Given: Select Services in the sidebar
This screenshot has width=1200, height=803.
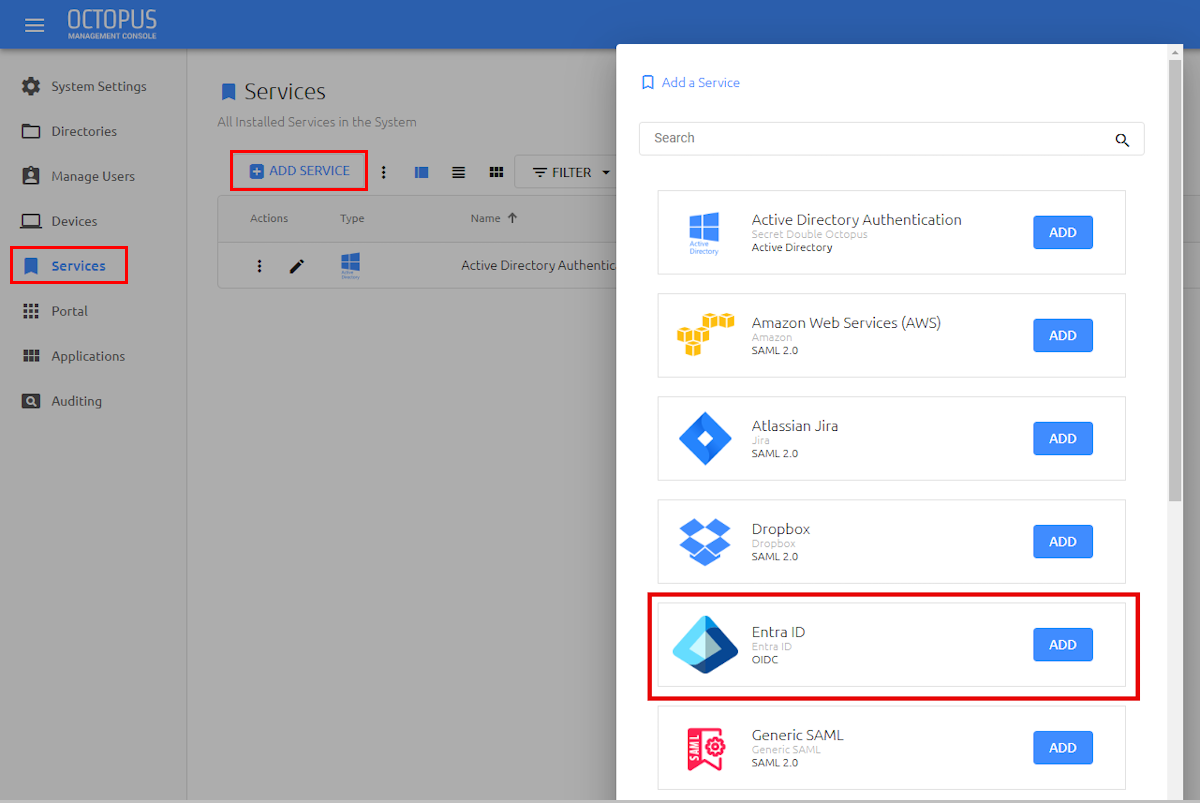Looking at the screenshot, I should coord(78,266).
